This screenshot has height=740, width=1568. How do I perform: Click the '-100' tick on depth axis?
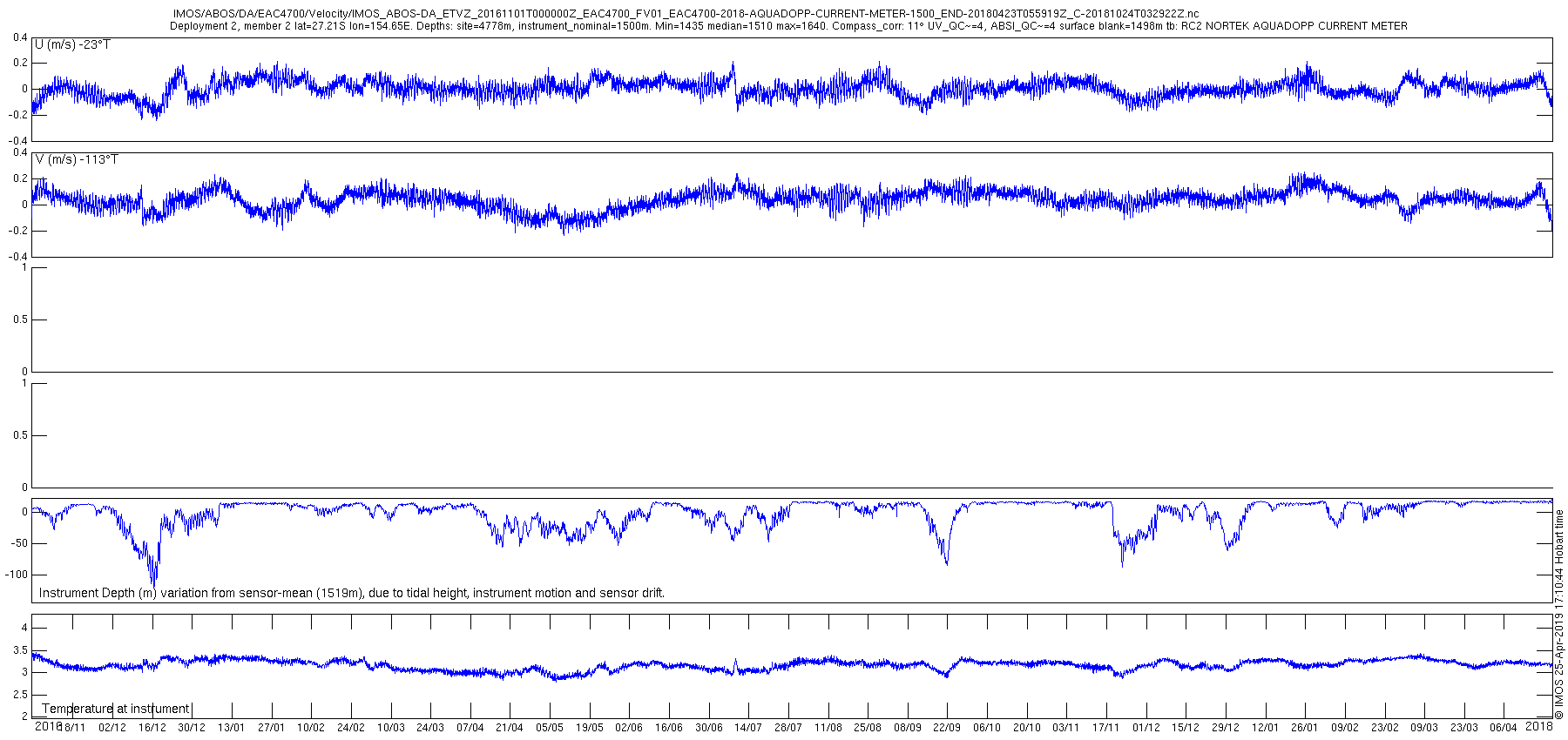17,575
